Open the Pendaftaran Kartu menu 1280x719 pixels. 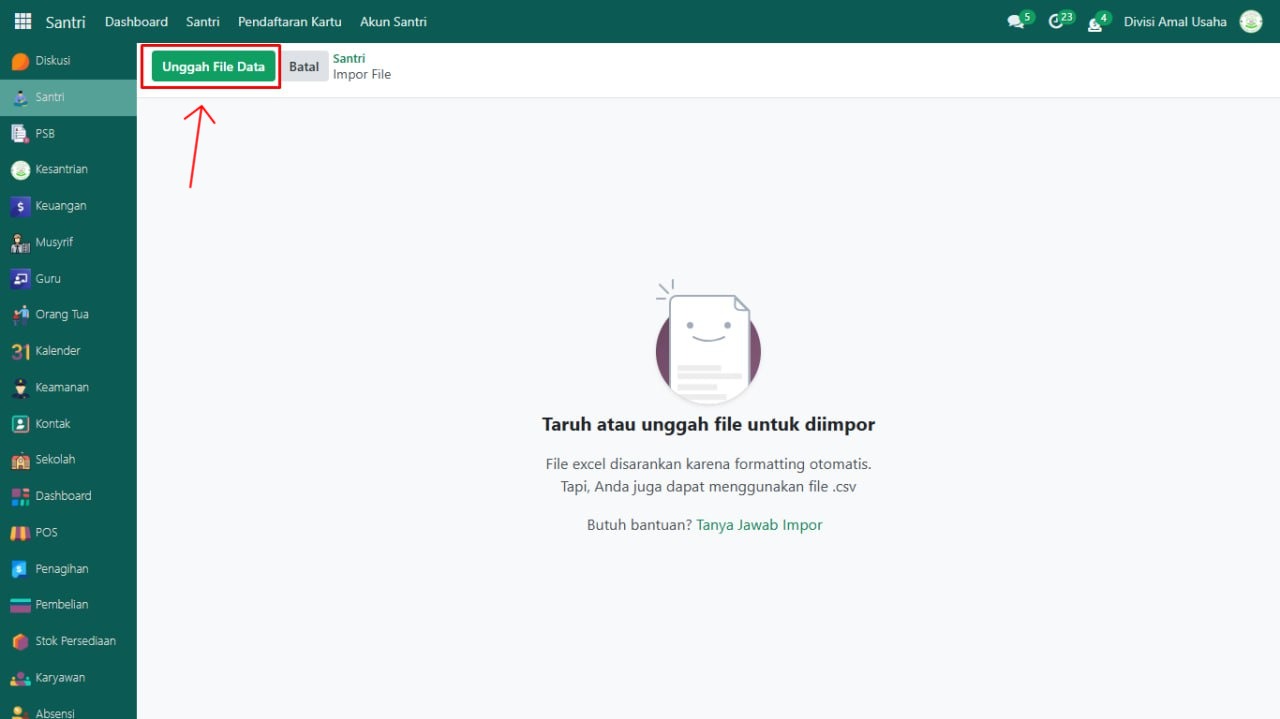coord(289,22)
